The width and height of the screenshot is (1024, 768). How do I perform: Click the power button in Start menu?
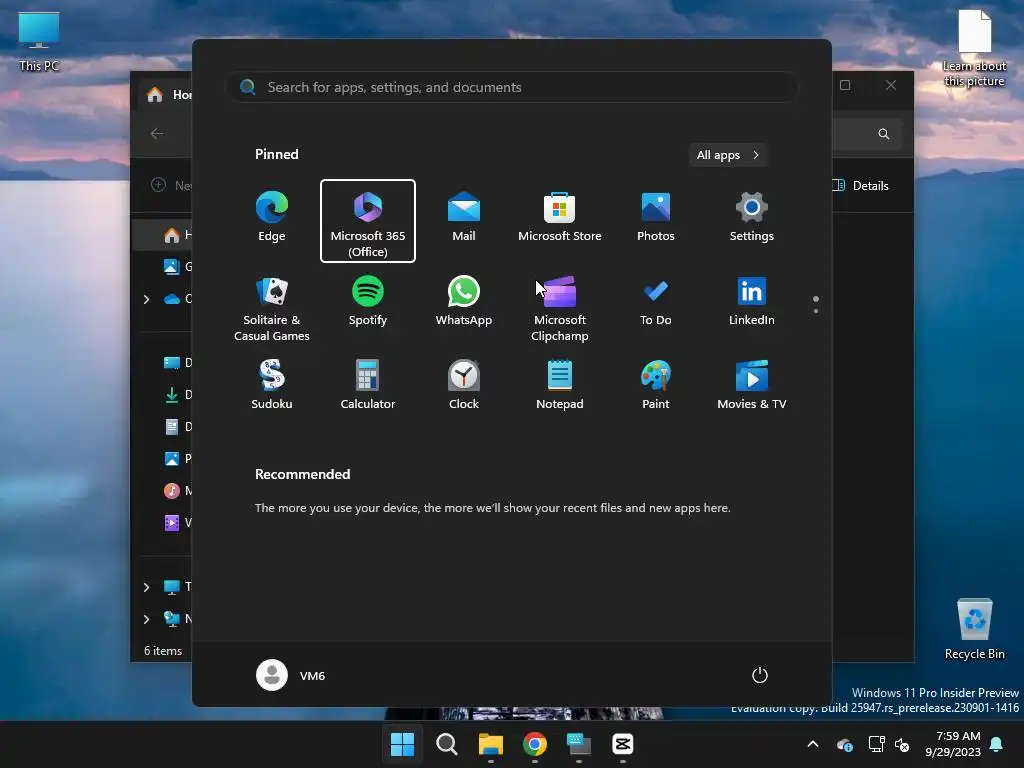pyautogui.click(x=760, y=675)
